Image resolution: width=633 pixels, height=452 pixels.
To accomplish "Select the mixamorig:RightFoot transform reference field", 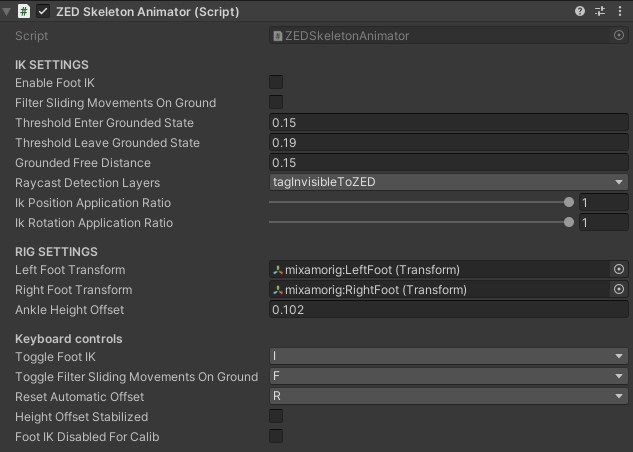I will pyautogui.click(x=440, y=290).
